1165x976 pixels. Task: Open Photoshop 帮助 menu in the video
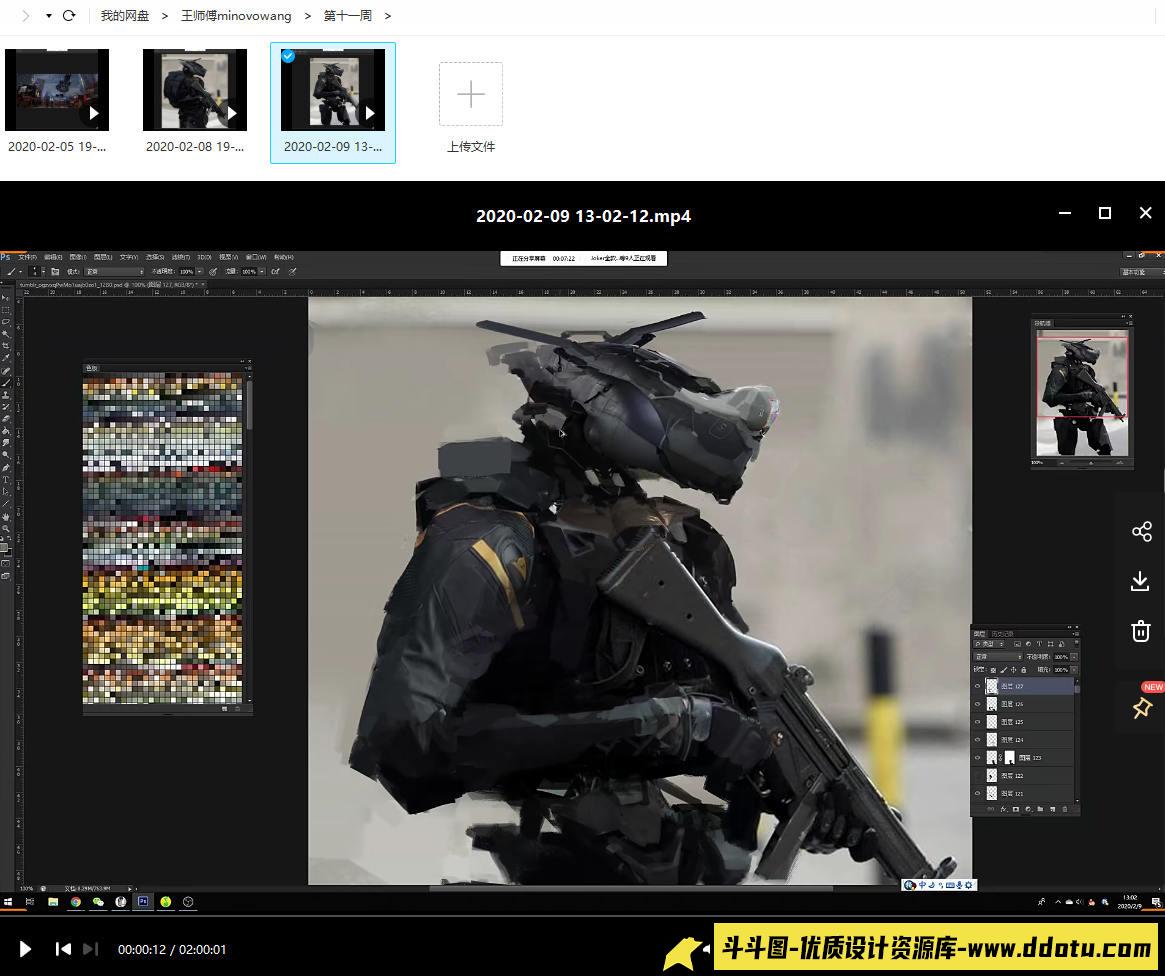tap(283, 257)
